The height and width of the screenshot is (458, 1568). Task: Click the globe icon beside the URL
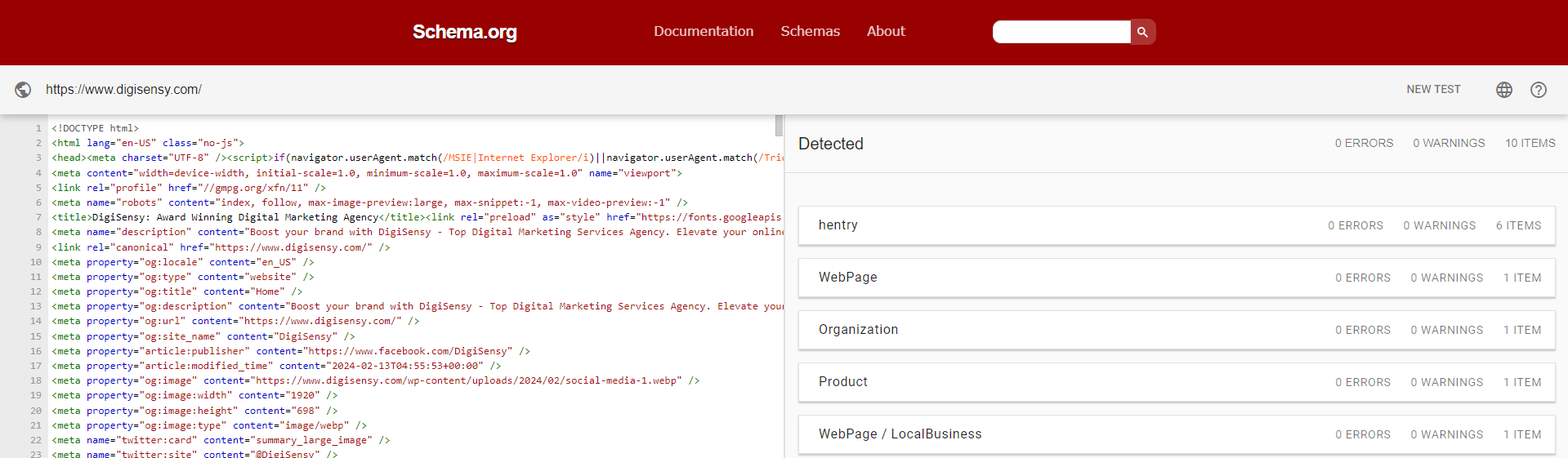23,90
